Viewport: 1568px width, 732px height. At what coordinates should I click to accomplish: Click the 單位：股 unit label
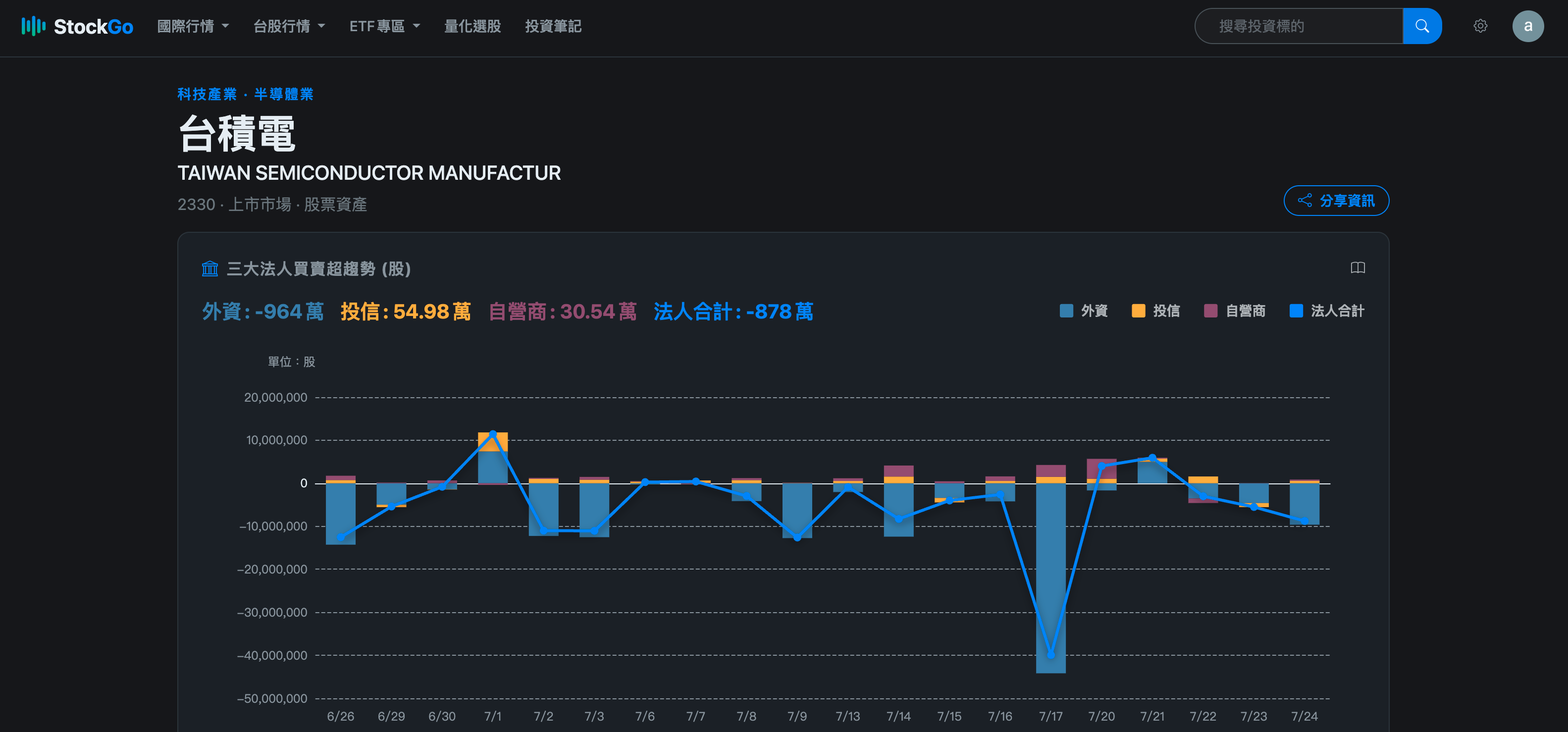click(x=292, y=362)
